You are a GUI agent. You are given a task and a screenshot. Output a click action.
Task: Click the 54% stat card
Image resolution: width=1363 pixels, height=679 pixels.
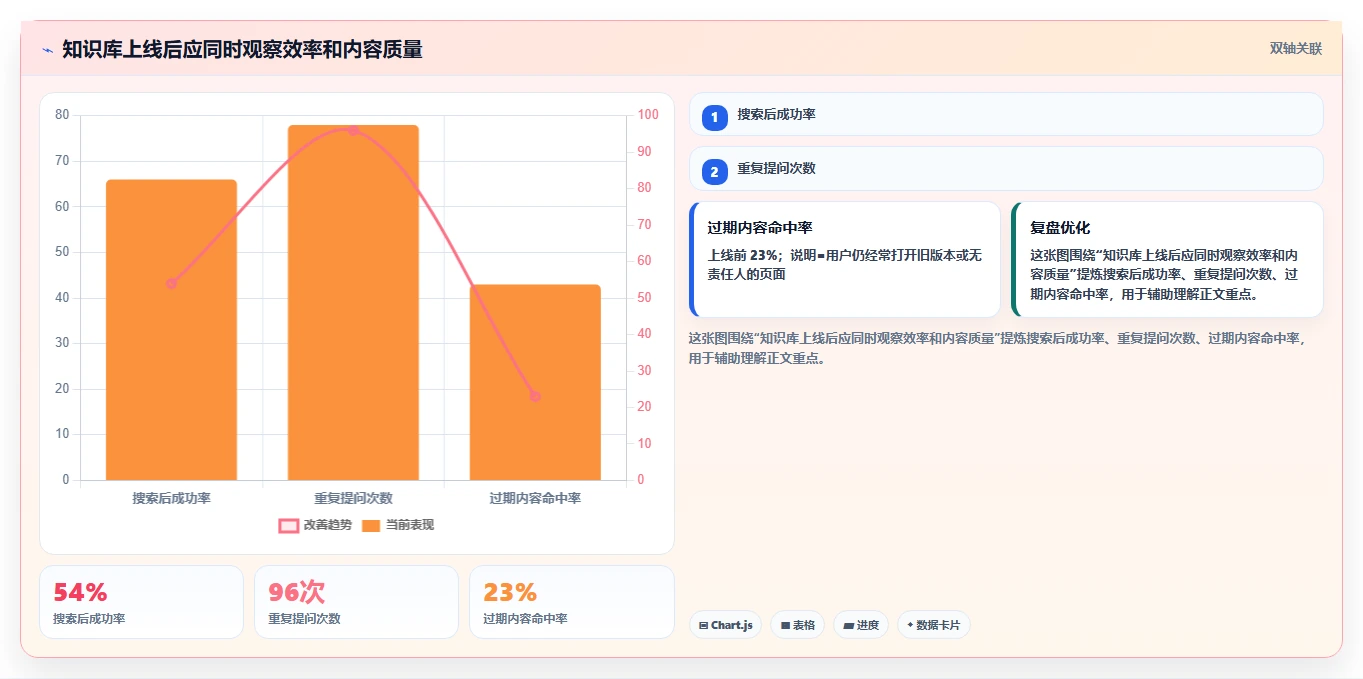[141, 602]
